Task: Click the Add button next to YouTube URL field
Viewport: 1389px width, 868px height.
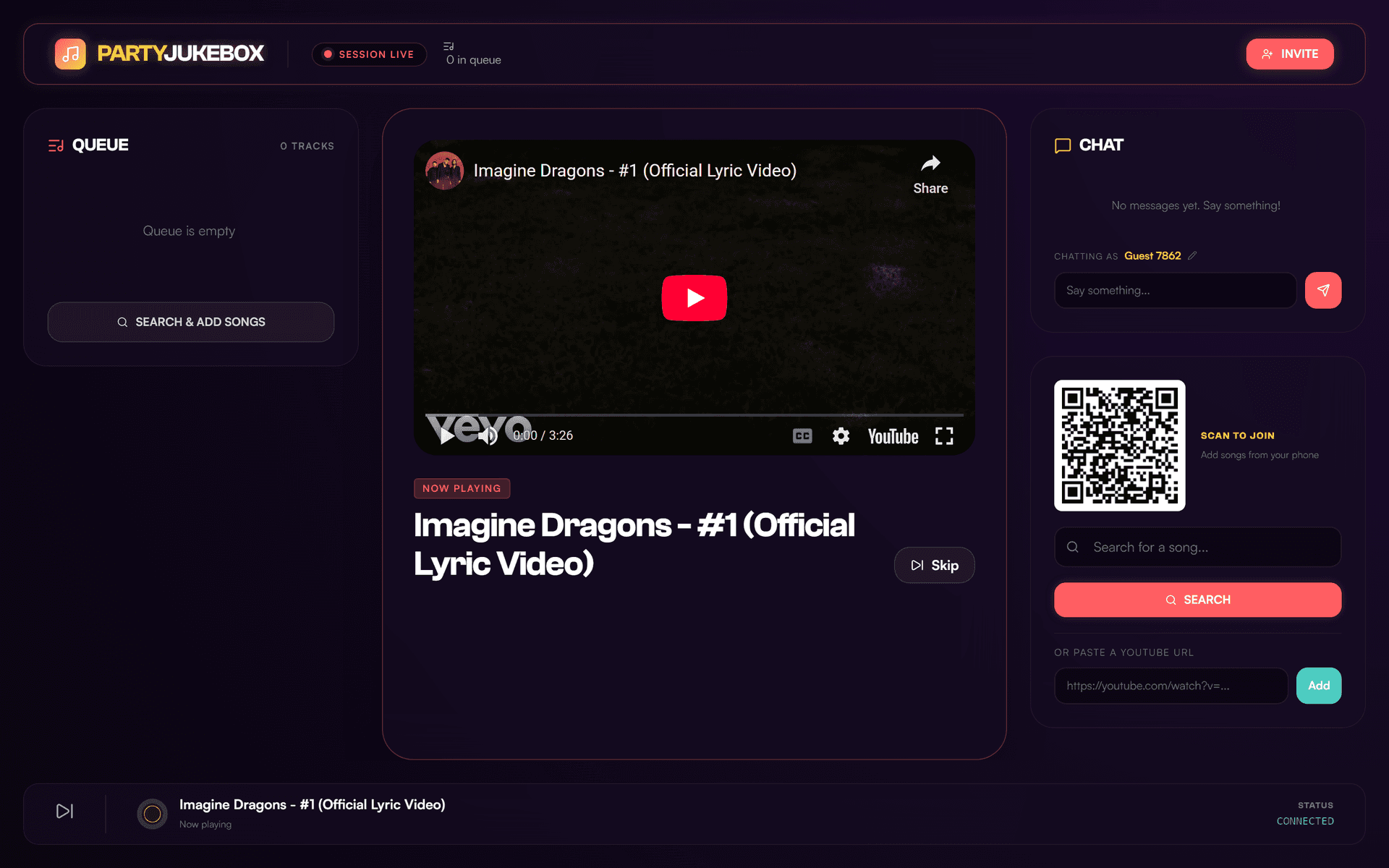Action: (1318, 685)
